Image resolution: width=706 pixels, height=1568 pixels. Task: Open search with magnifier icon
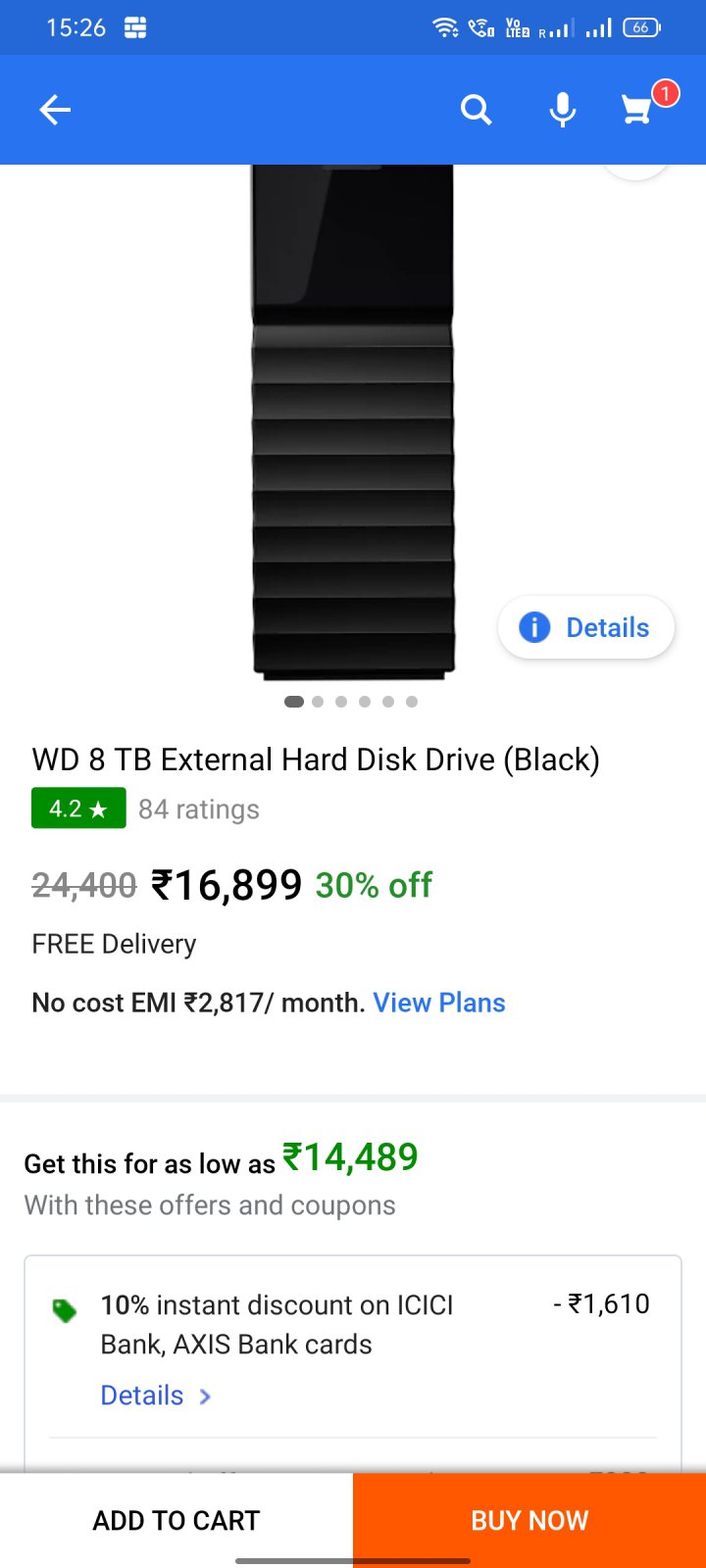click(x=476, y=110)
